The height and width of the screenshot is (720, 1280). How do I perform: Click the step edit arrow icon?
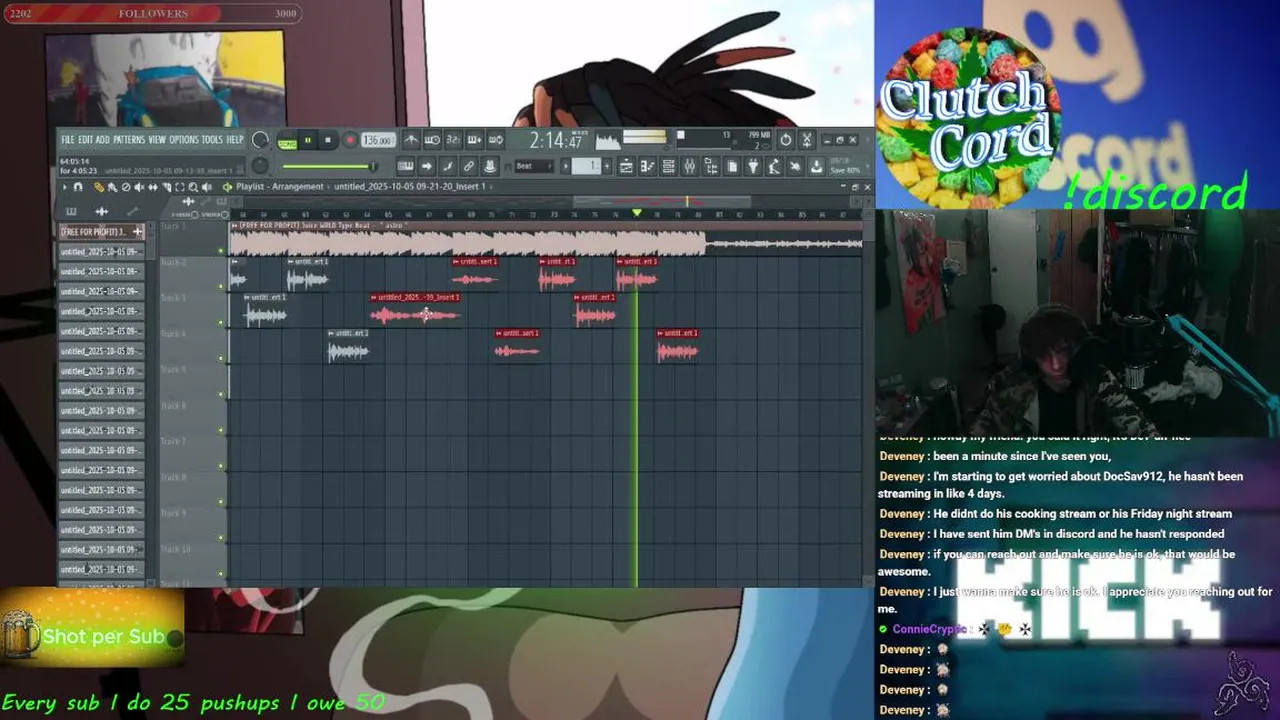[427, 166]
